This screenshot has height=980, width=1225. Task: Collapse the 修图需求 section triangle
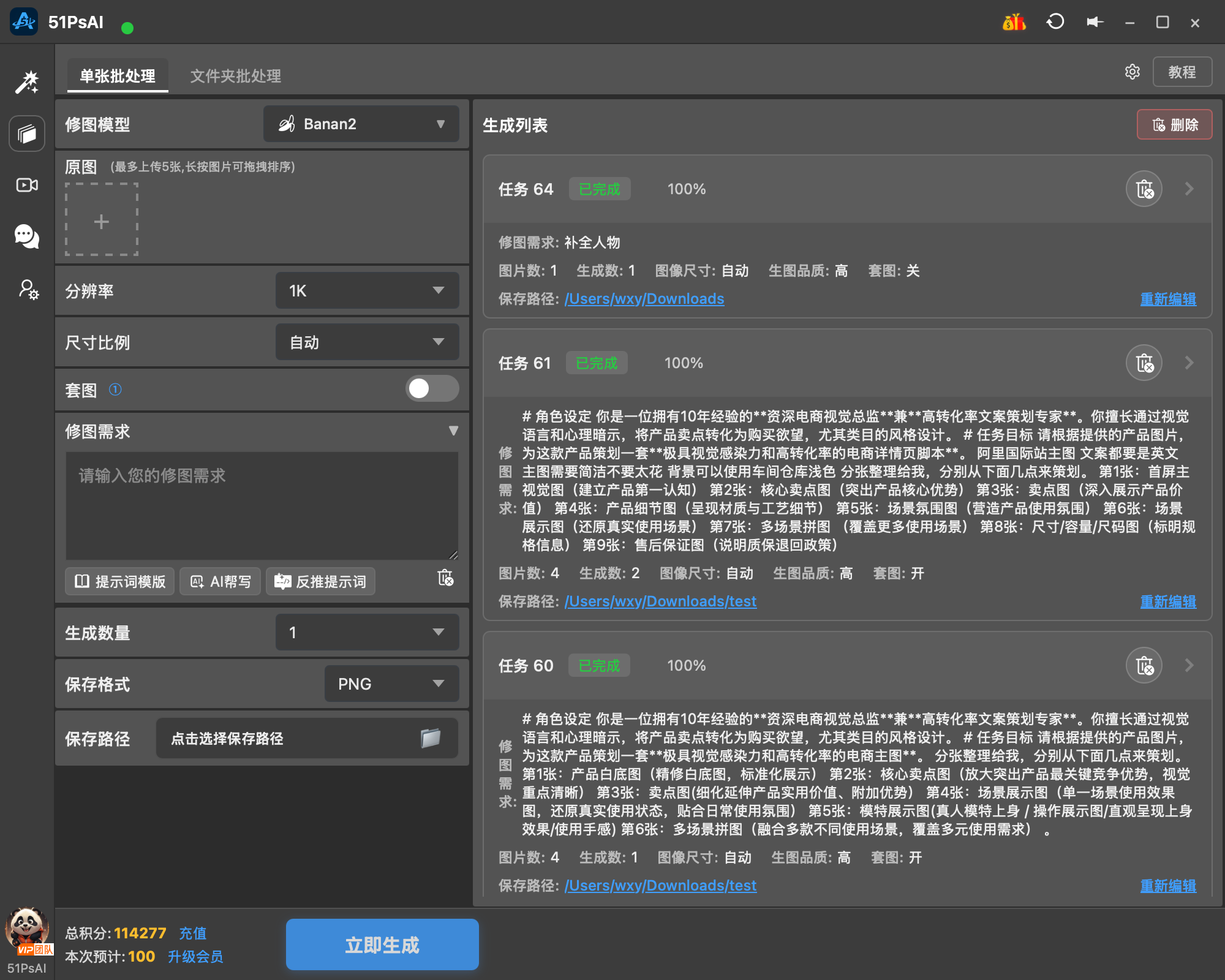point(453,431)
